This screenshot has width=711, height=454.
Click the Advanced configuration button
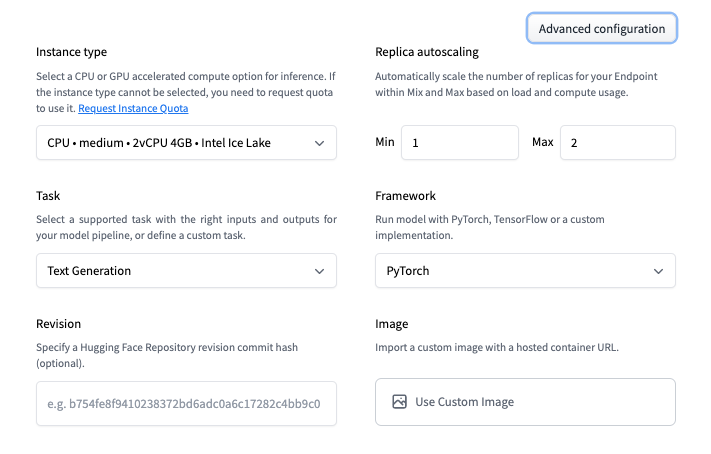point(601,29)
